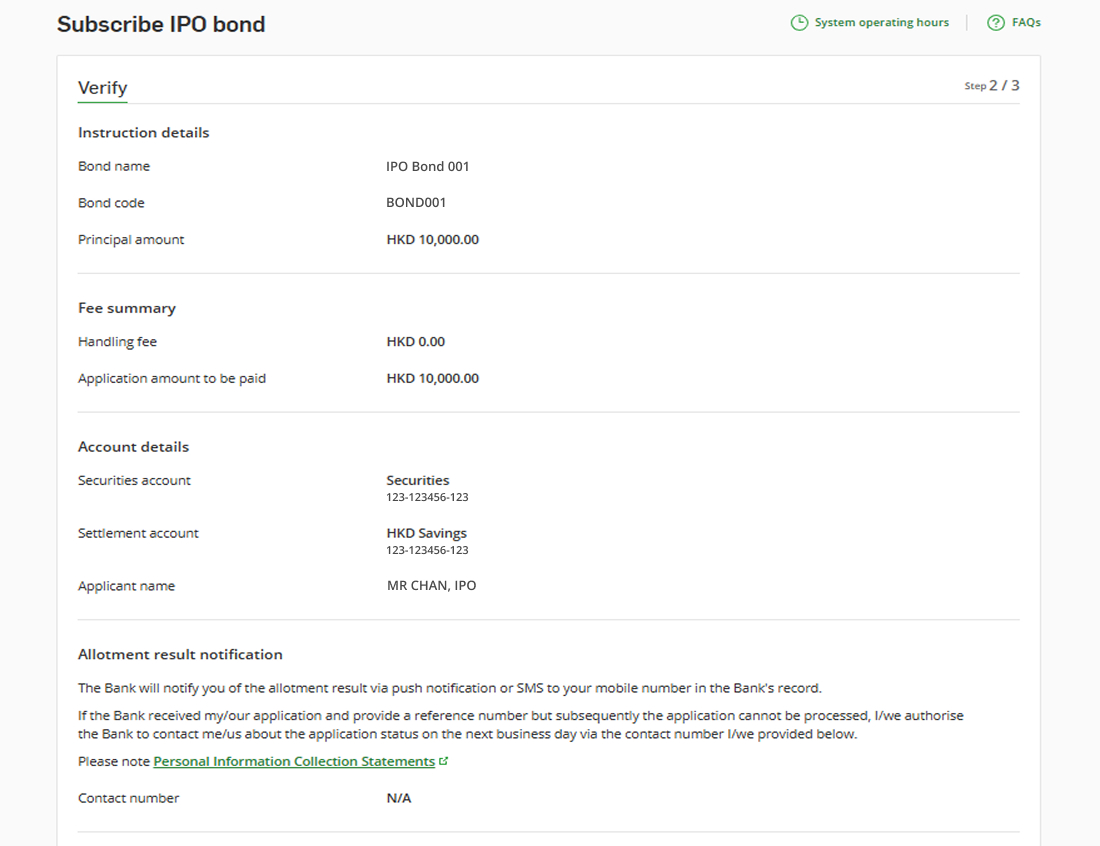The width and height of the screenshot is (1100, 846).
Task: Click the Step 2 / 3 indicator
Action: coord(991,86)
